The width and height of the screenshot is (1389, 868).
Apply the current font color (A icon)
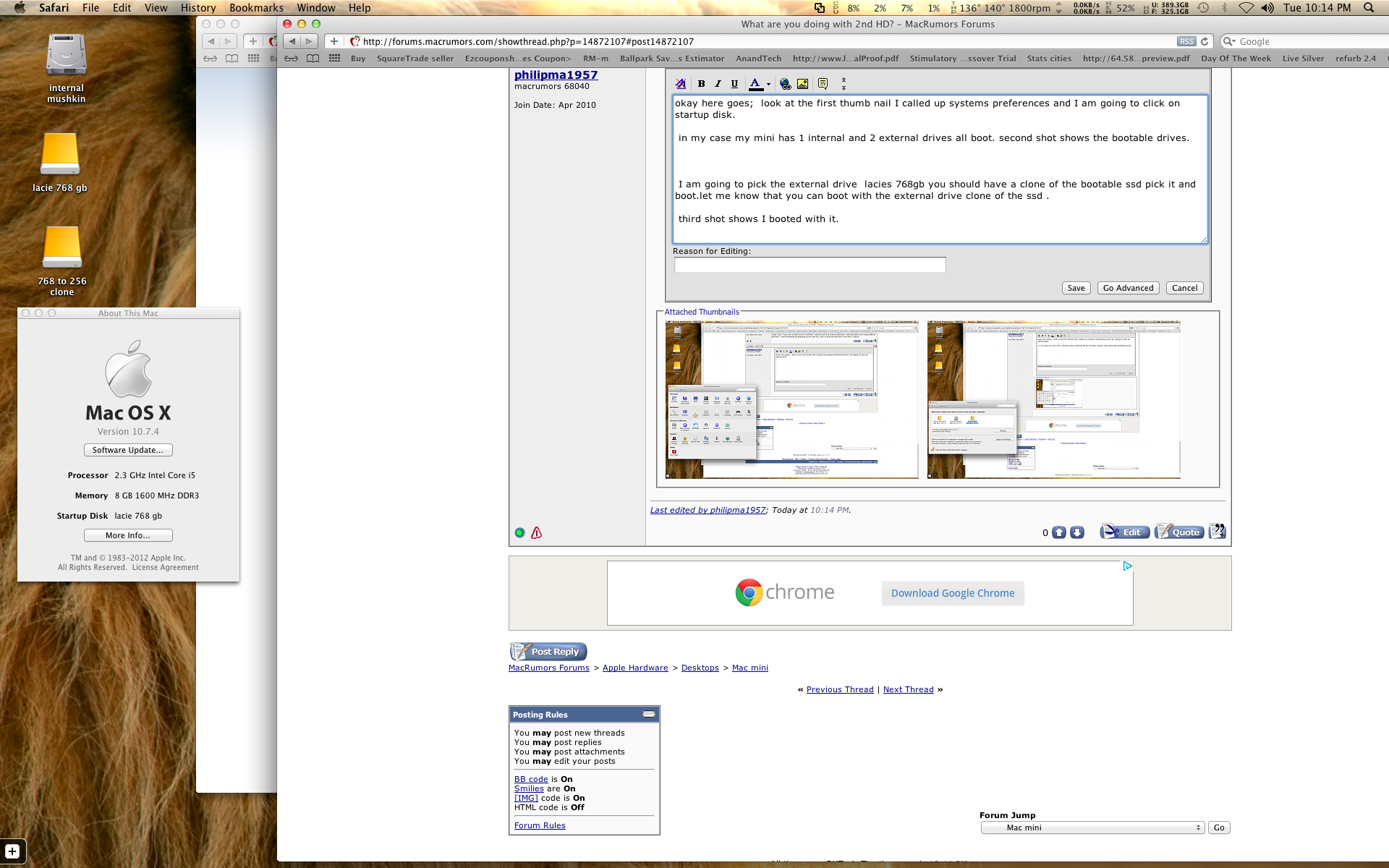tap(755, 84)
